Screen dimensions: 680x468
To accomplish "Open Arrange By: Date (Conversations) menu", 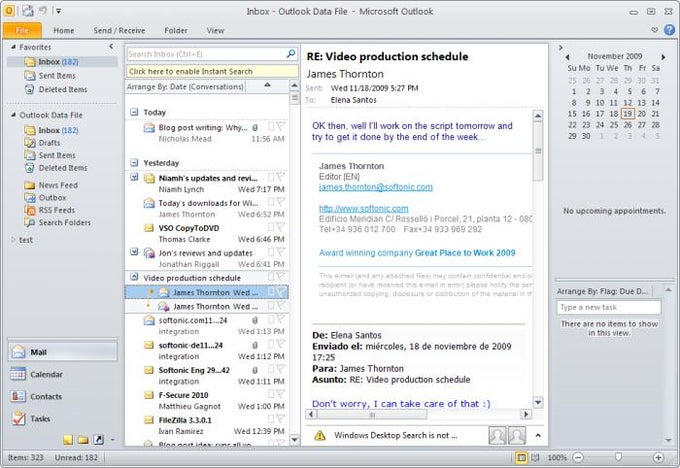I will click(186, 87).
